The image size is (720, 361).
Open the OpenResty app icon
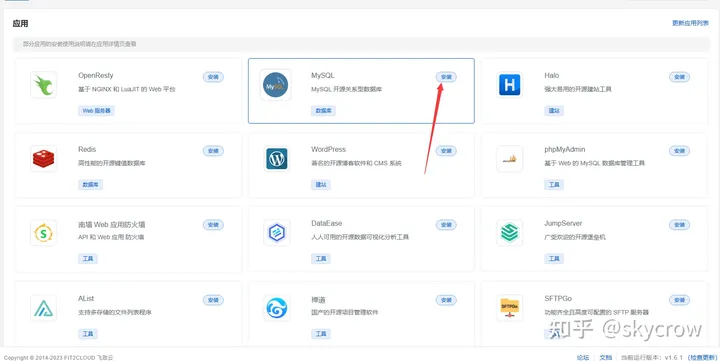[x=44, y=85]
